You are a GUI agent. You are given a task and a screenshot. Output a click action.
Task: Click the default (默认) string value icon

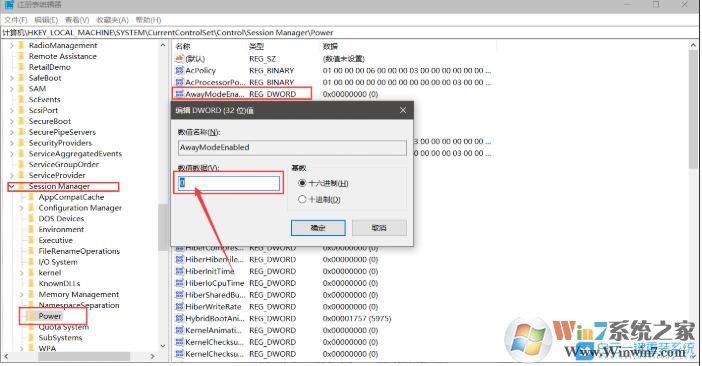click(180, 59)
